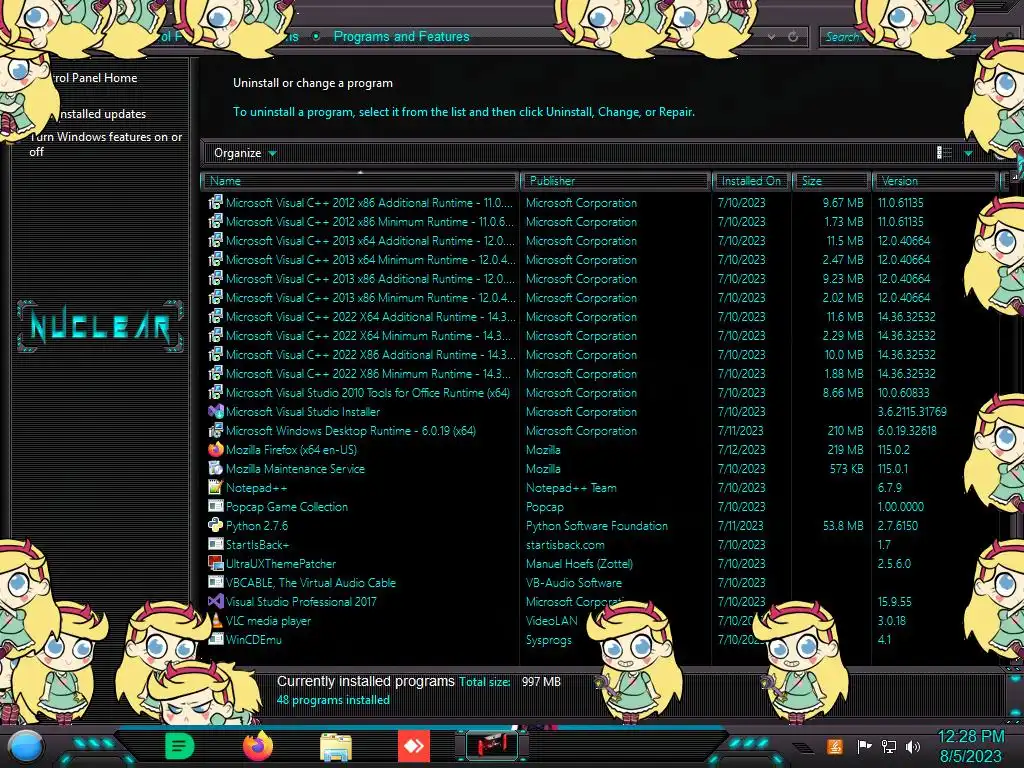This screenshot has height=768, width=1024.
Task: Open the green notes app on taskbar
Action: click(179, 746)
